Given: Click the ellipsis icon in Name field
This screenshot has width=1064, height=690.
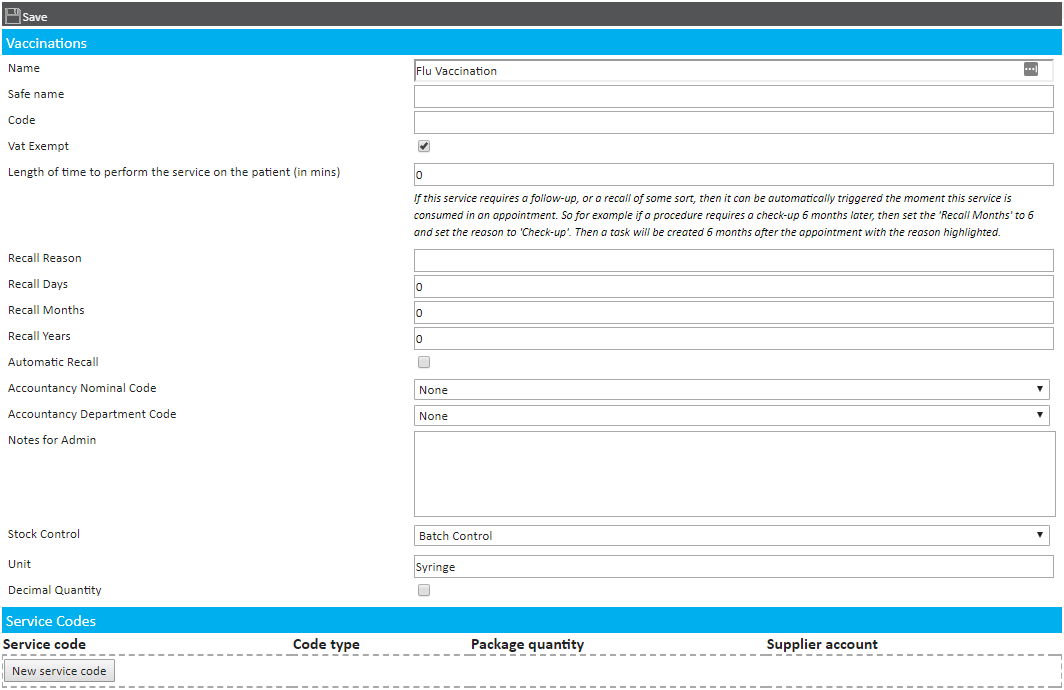Looking at the screenshot, I should [1030, 69].
